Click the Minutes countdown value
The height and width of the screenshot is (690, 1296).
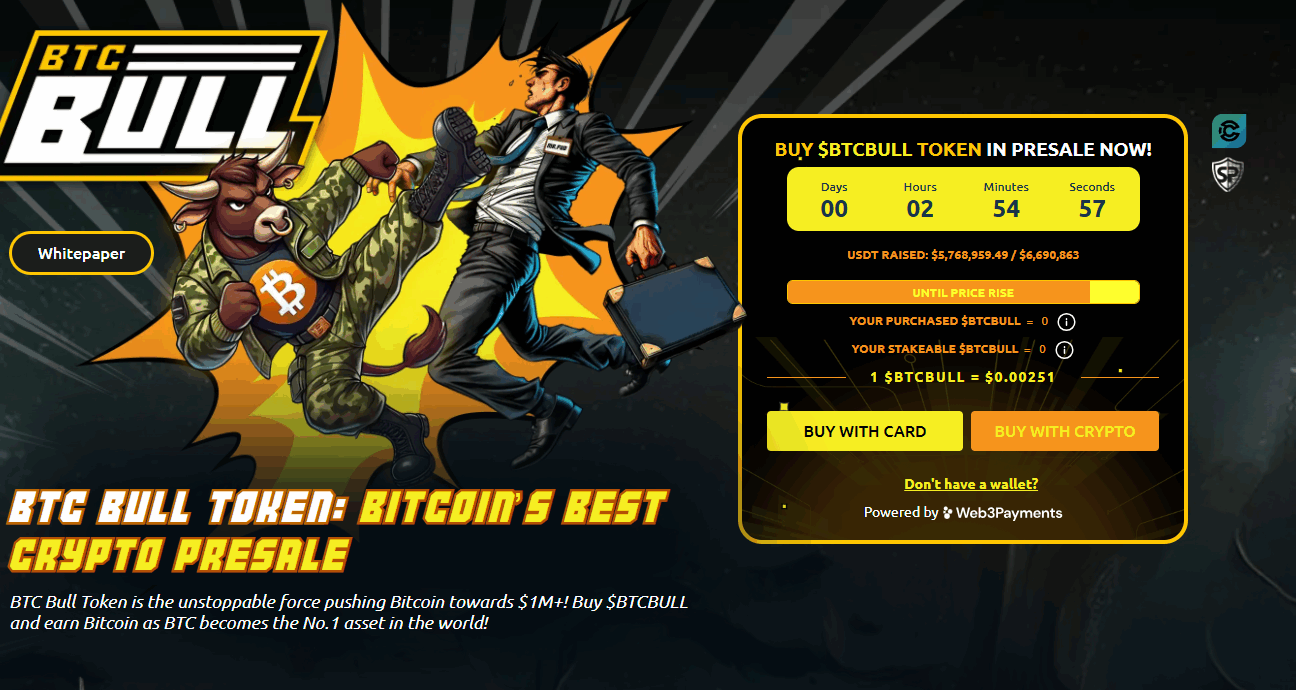tap(1006, 209)
